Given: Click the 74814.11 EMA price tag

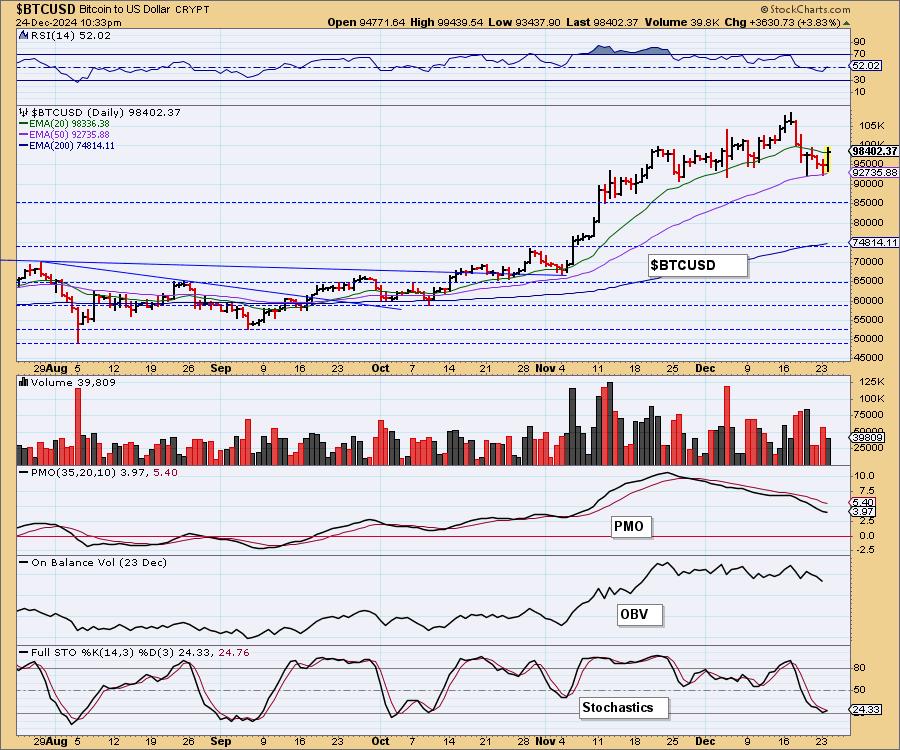Looking at the screenshot, I should pyautogui.click(x=874, y=243).
